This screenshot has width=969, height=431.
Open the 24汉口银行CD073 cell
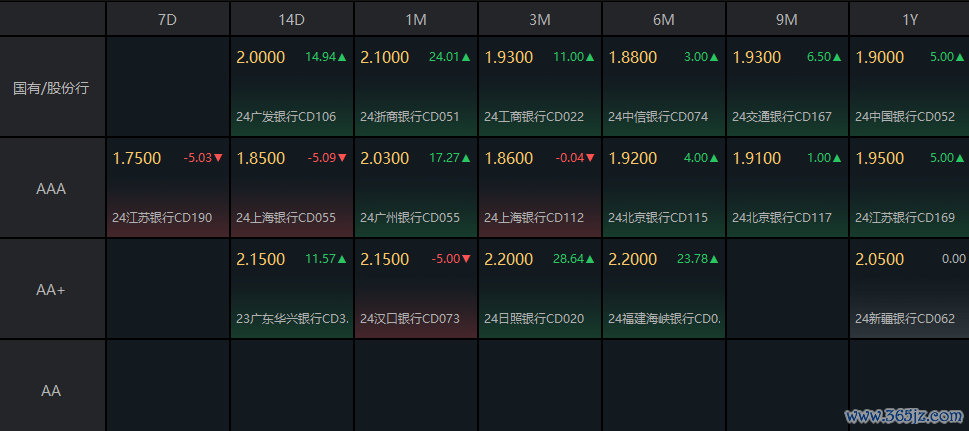[x=416, y=289]
